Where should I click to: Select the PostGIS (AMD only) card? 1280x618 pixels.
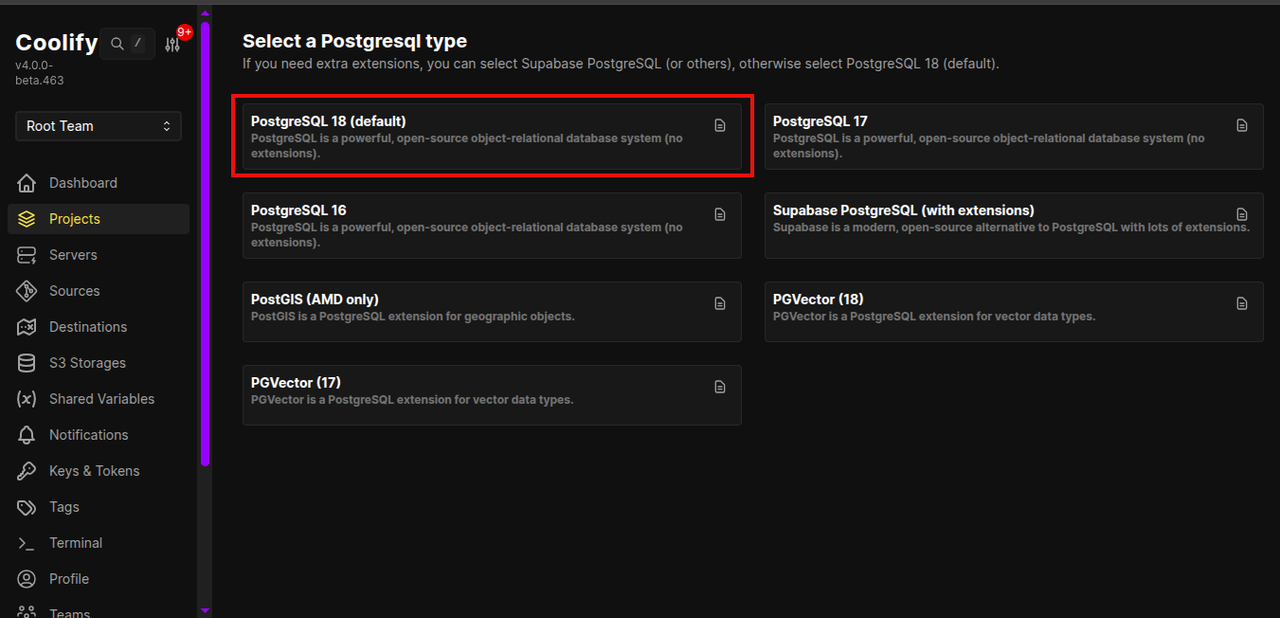[x=491, y=311]
